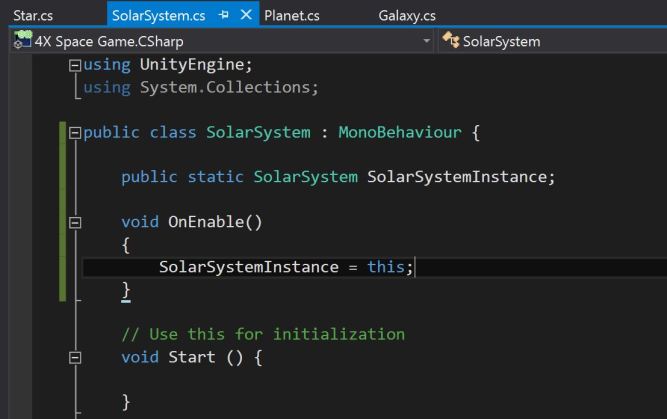Collapse the using directives block
Viewport: 667px width, 419px height.
(x=74, y=66)
